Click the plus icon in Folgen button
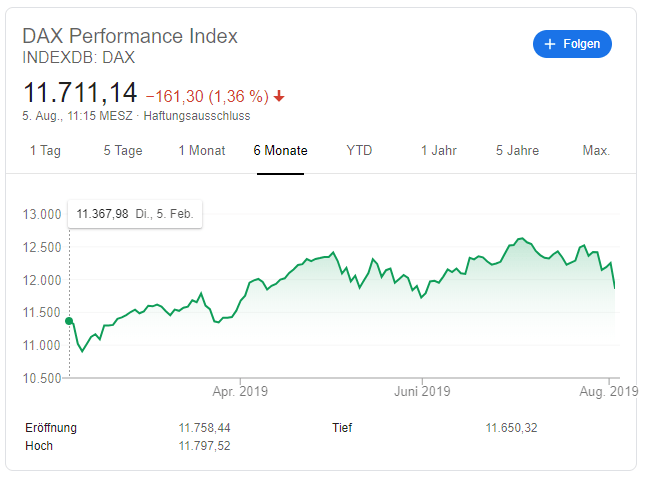Screen dimensions: 651x493 [x=549, y=45]
